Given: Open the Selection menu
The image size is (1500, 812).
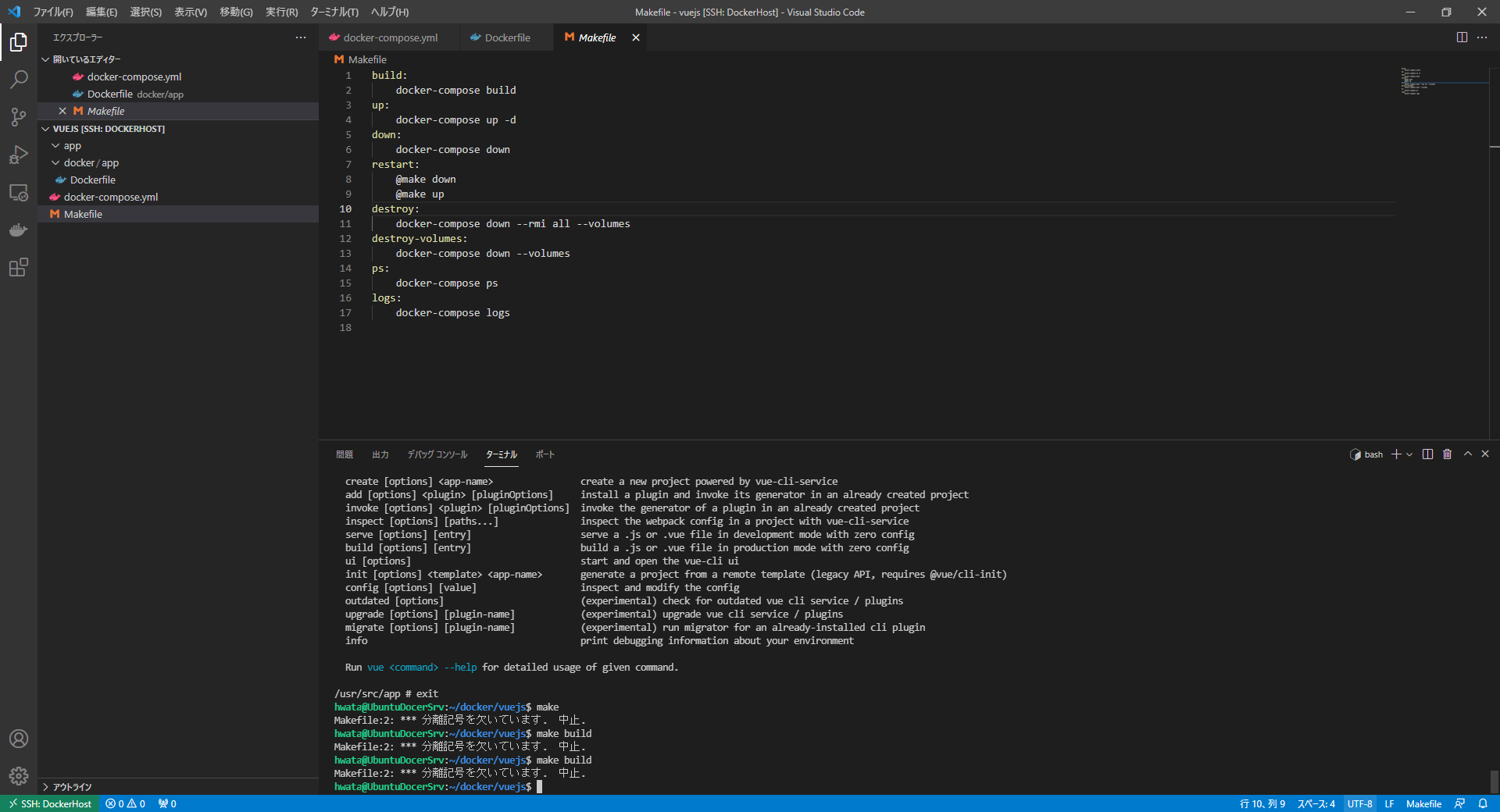Looking at the screenshot, I should click(x=146, y=12).
